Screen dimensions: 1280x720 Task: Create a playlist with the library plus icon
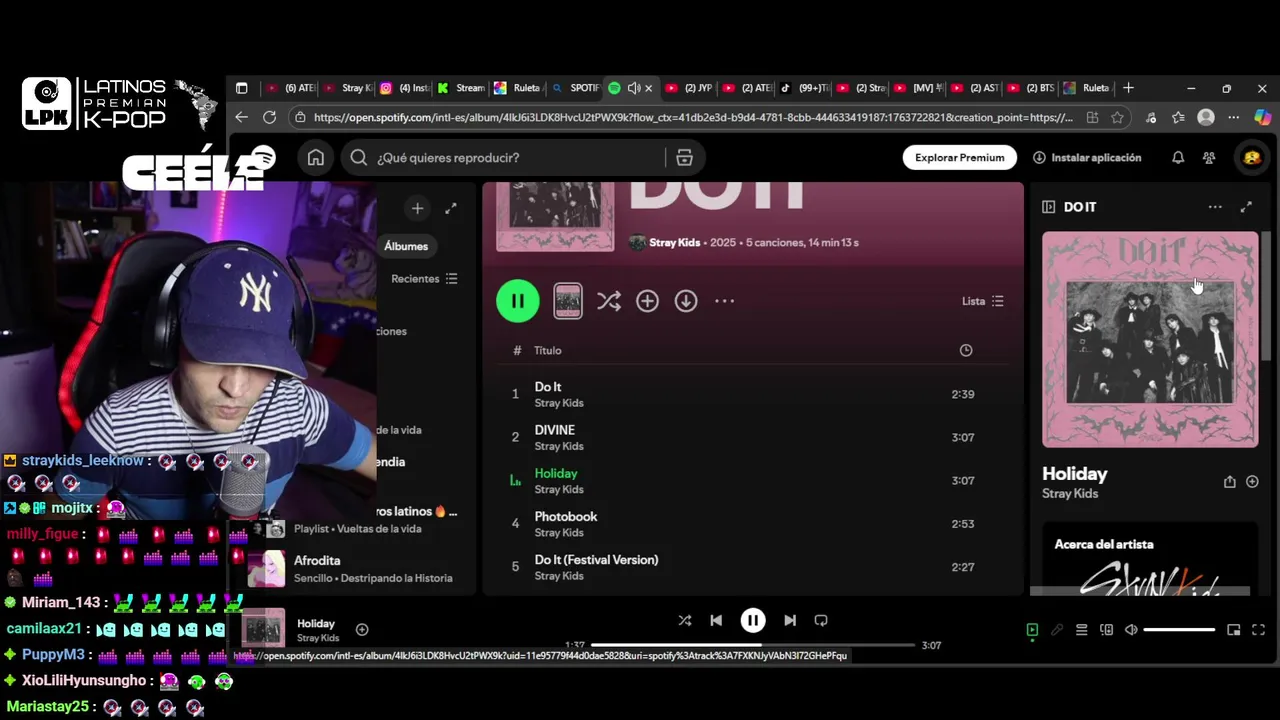tap(417, 208)
